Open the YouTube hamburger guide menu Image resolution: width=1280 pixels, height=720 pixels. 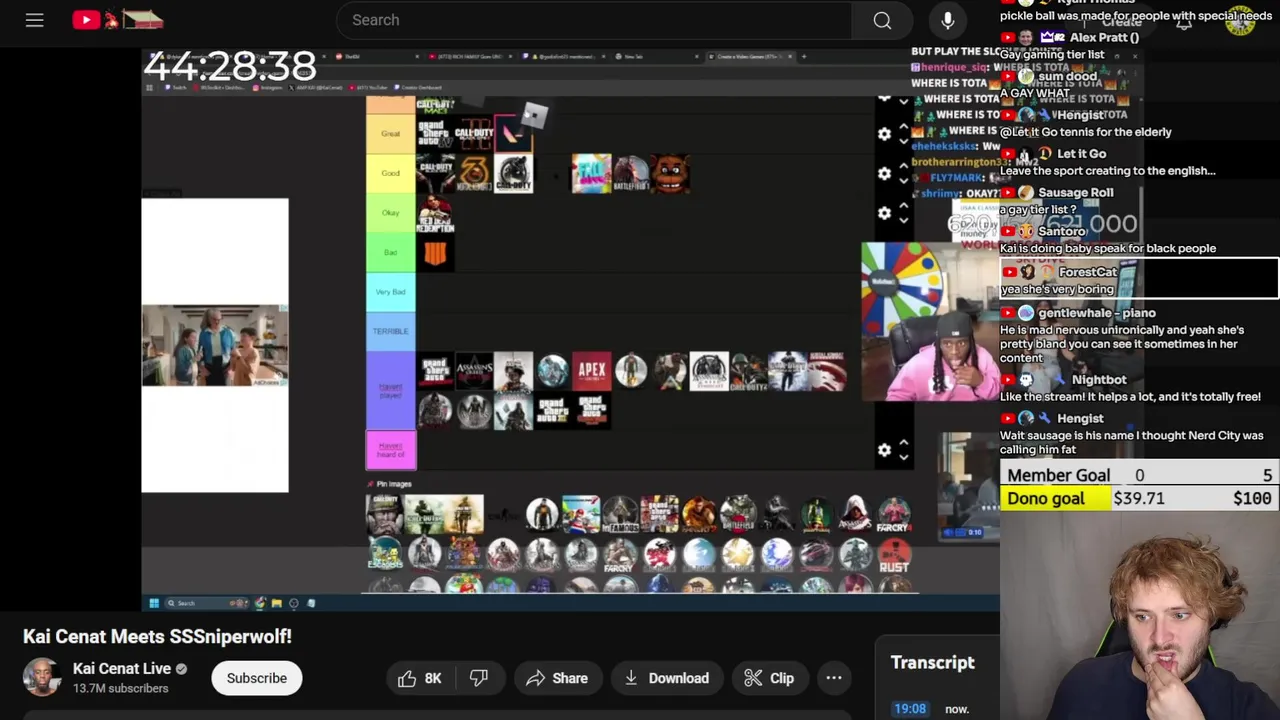[x=34, y=20]
